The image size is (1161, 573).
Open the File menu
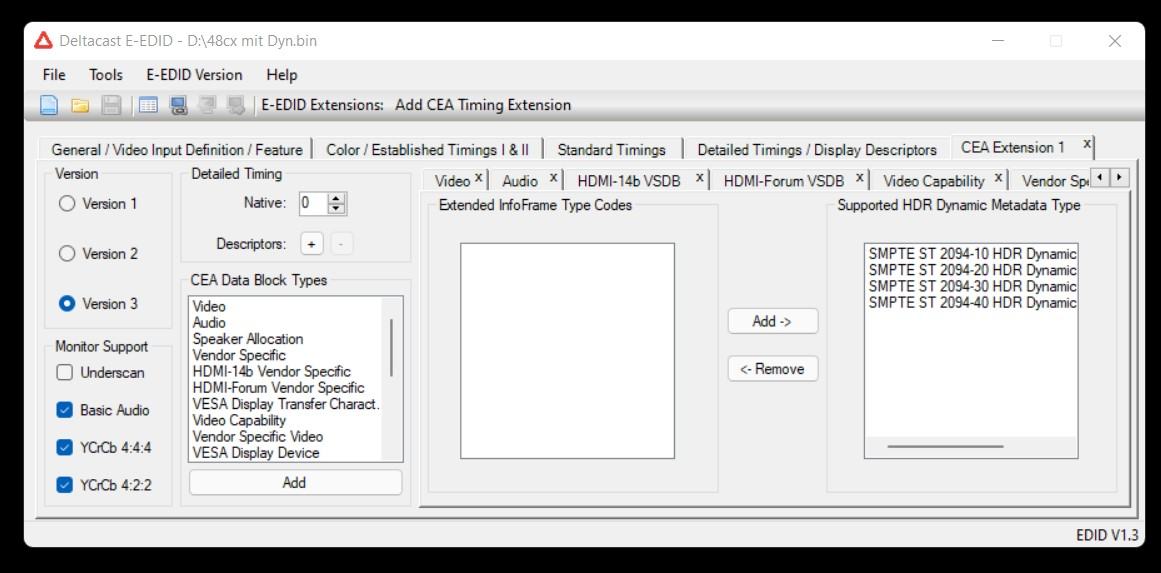pos(54,75)
